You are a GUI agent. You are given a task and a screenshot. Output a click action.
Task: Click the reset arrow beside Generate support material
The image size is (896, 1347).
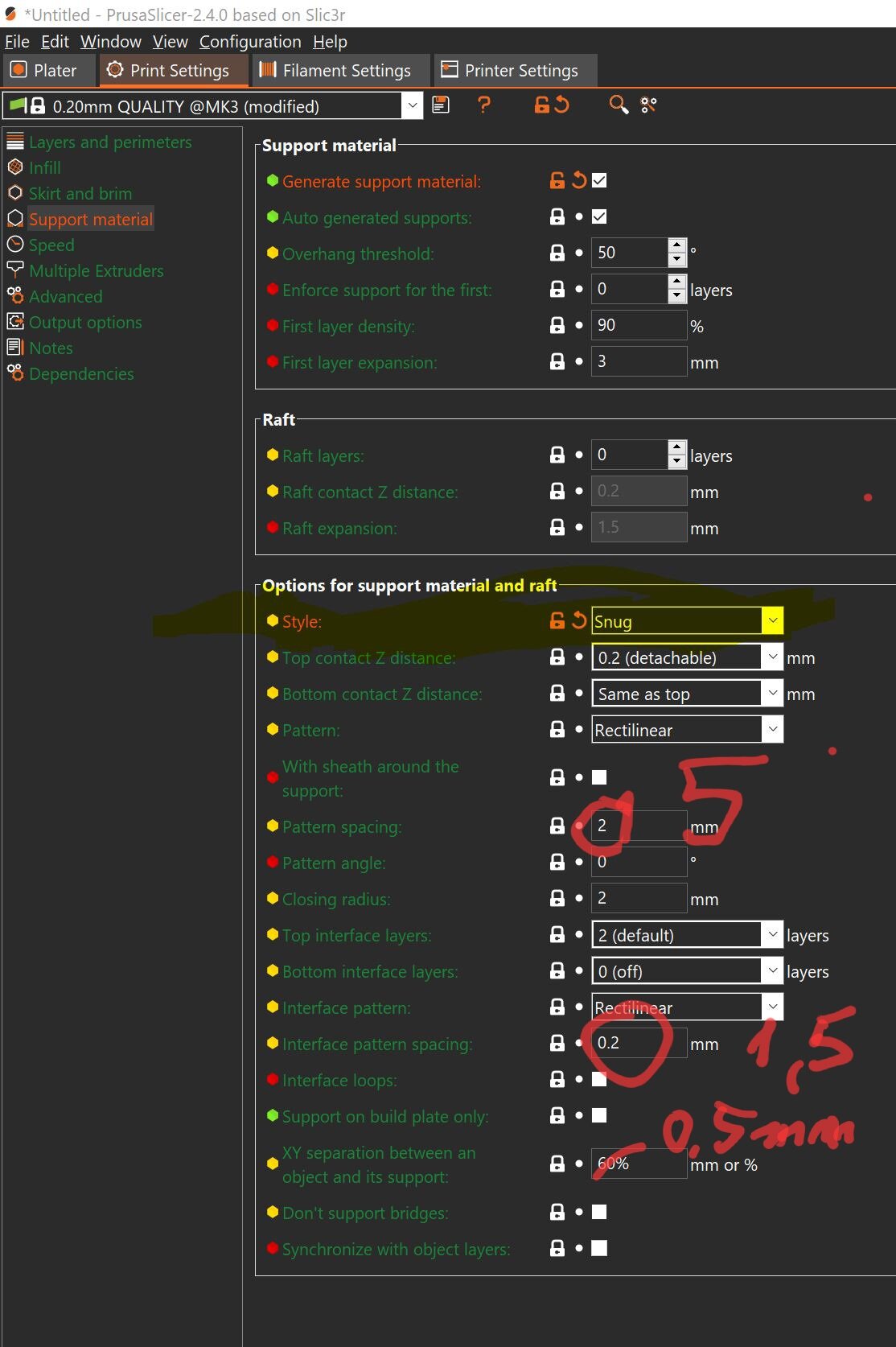579,181
